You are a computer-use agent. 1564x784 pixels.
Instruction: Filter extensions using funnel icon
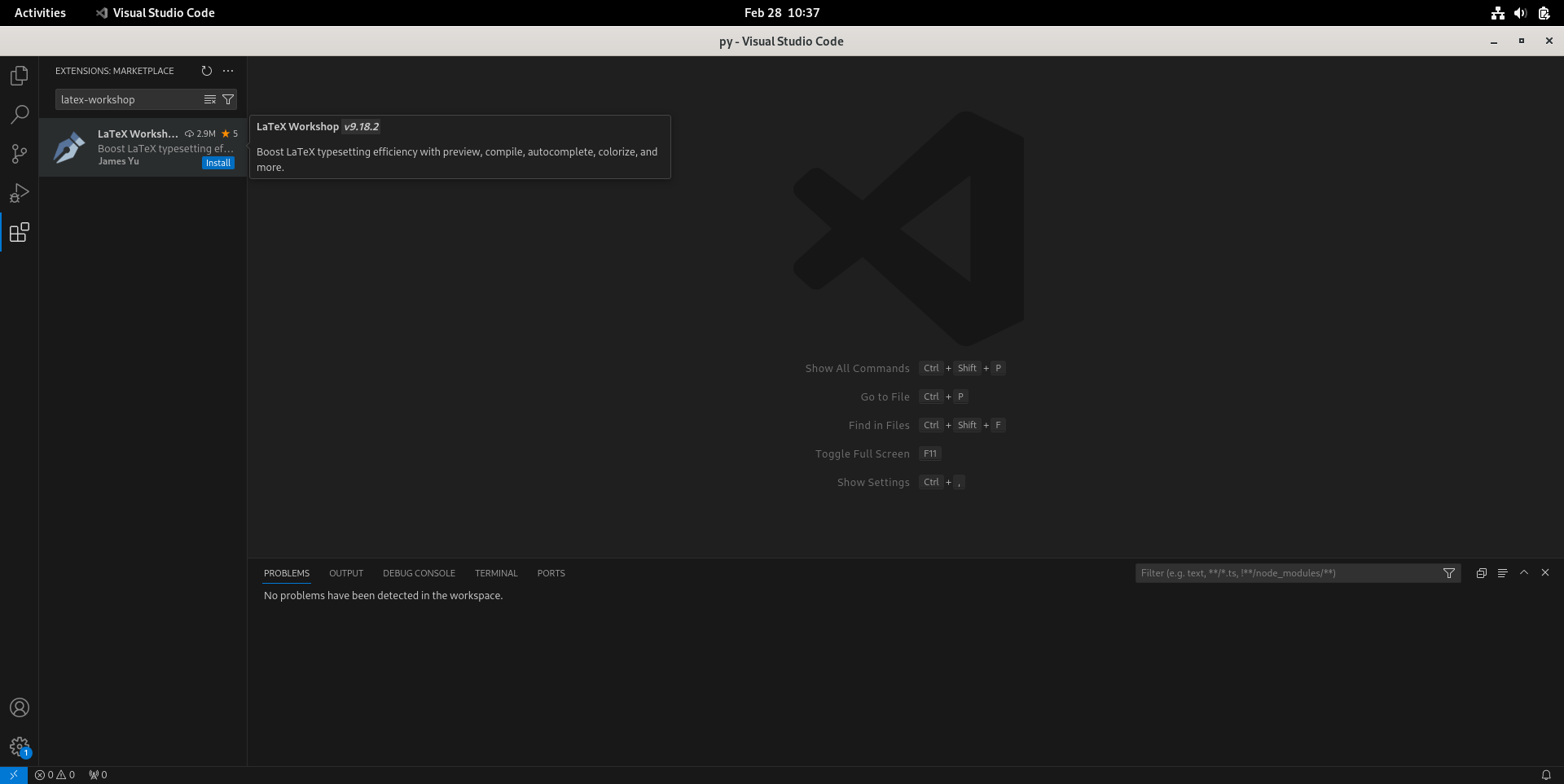(228, 99)
